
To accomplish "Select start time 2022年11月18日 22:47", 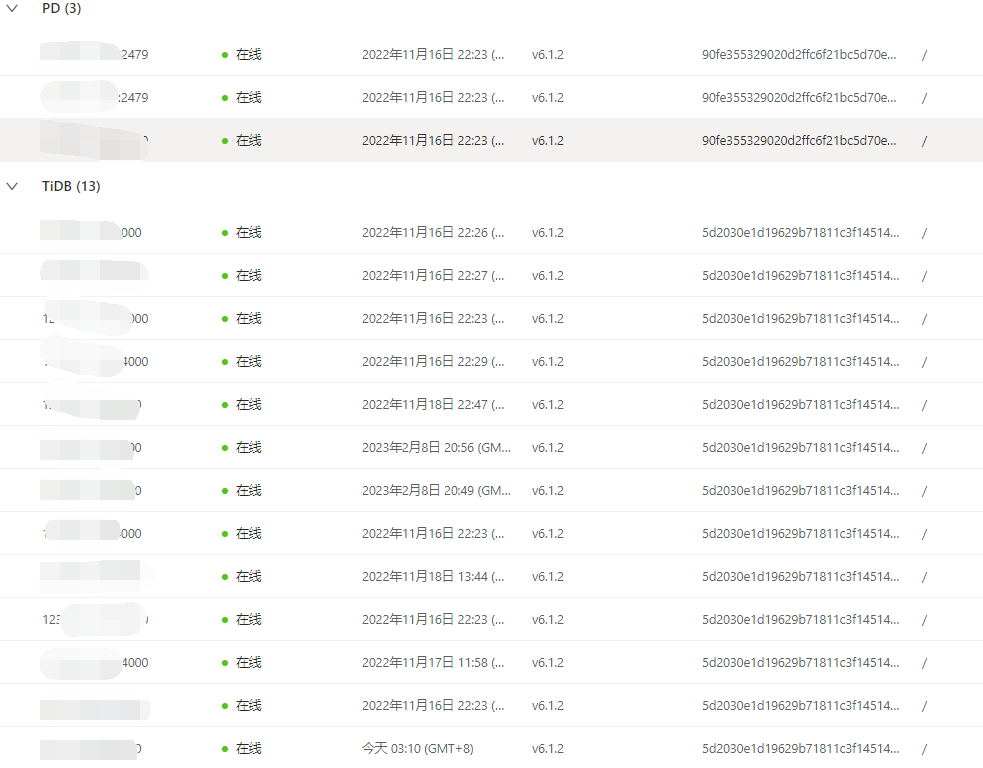I will point(433,405).
